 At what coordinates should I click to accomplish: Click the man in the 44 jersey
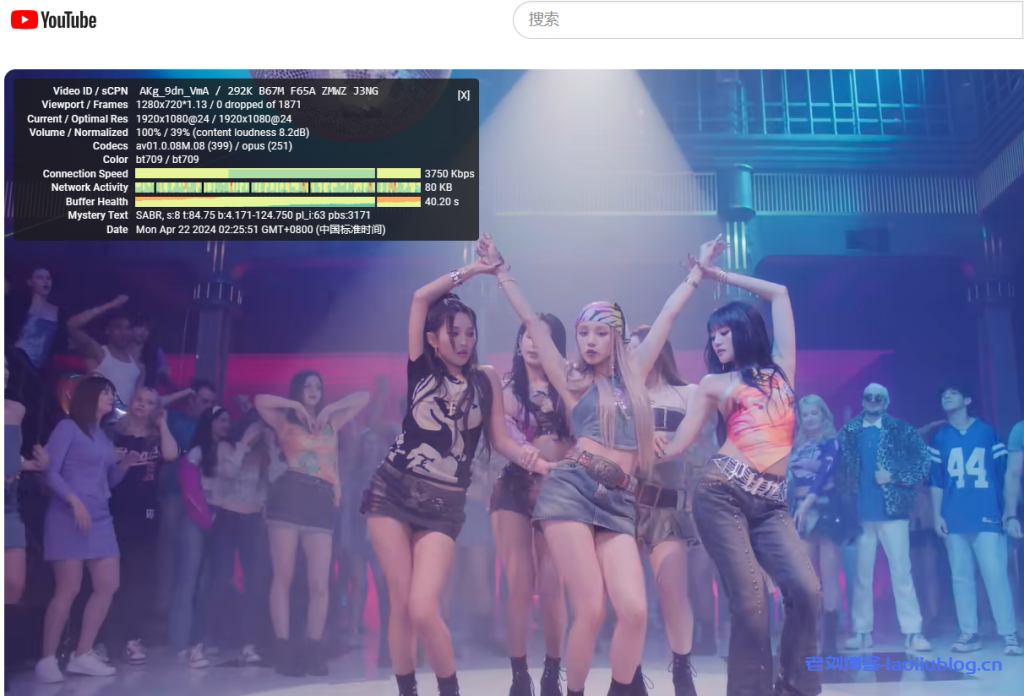pos(965,500)
